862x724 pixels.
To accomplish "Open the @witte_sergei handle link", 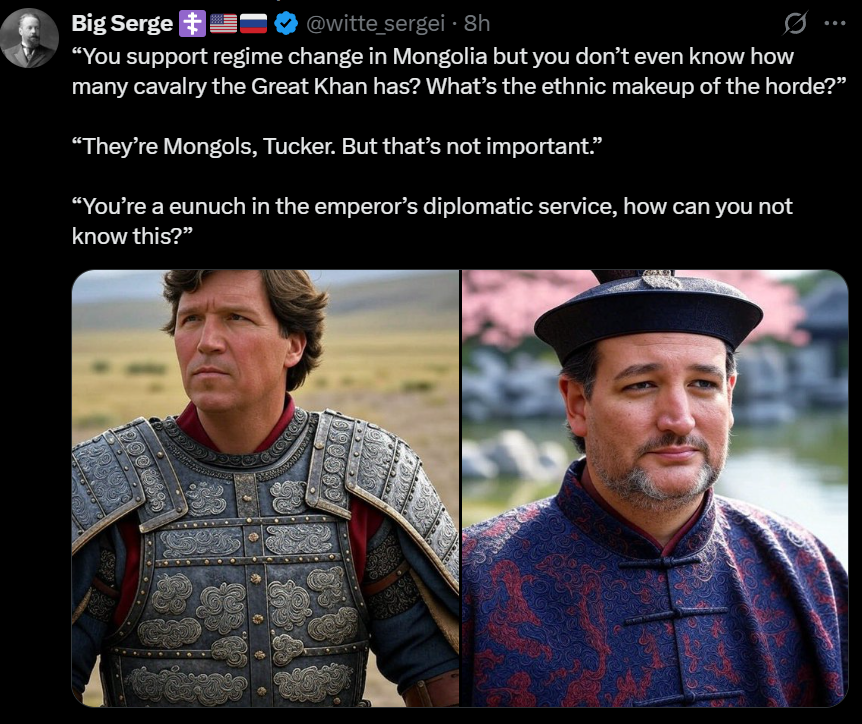I will [375, 24].
